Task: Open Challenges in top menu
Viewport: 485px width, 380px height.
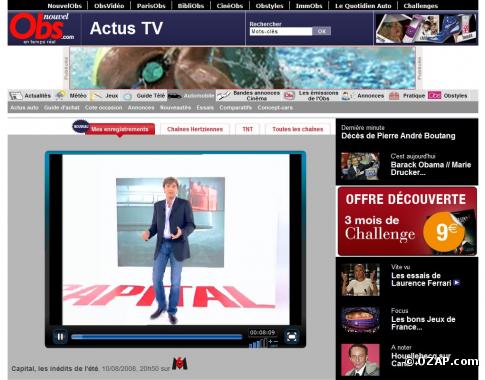Action: tap(421, 6)
